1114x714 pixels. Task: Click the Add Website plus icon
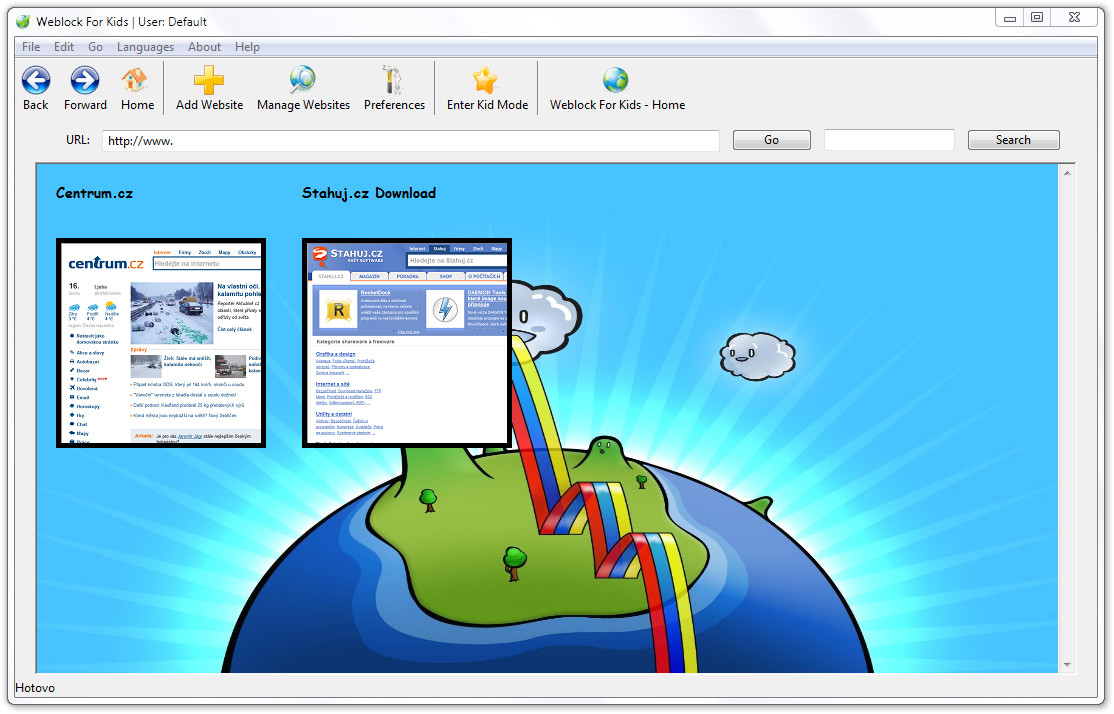(209, 80)
